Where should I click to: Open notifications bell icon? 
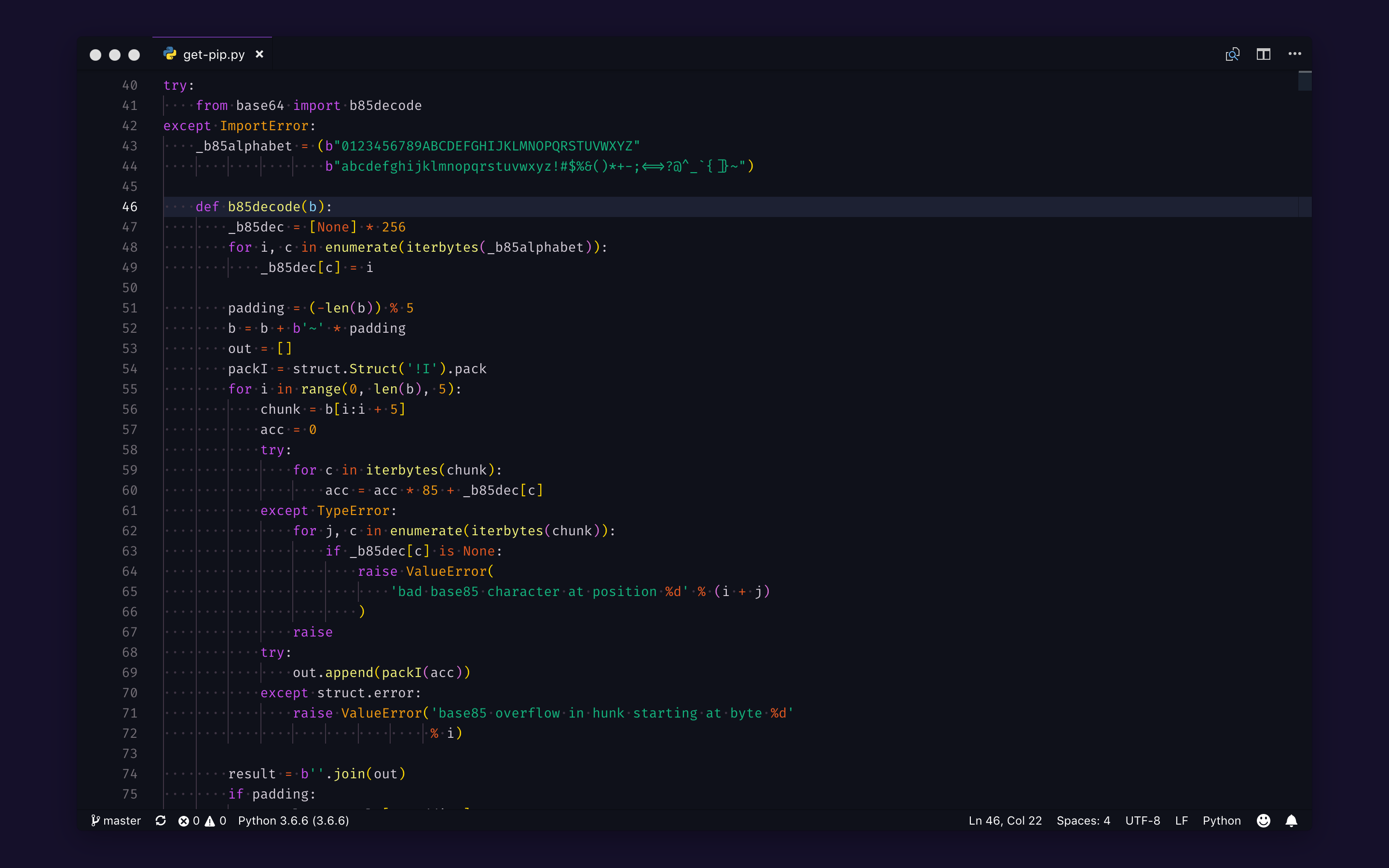click(1292, 820)
